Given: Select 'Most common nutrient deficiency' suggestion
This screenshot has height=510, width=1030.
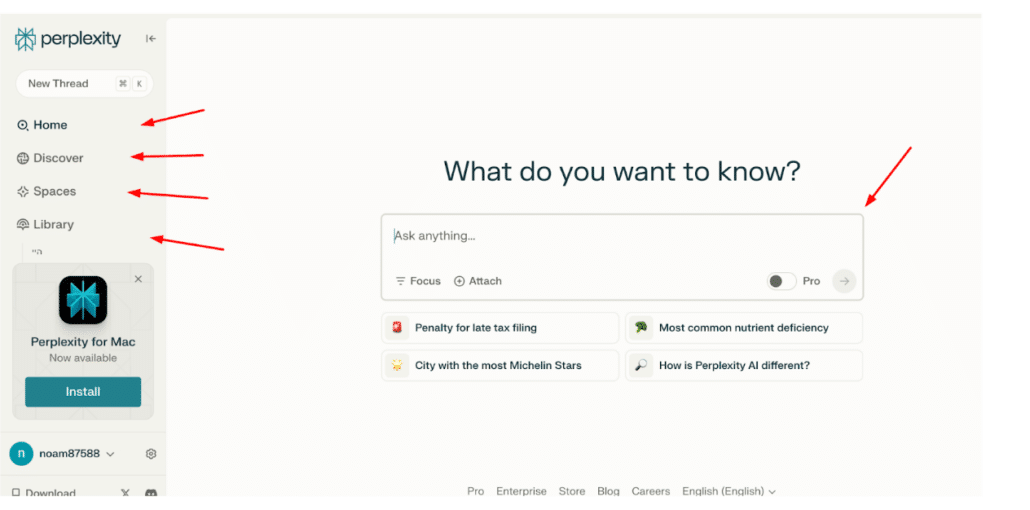Looking at the screenshot, I should (744, 327).
